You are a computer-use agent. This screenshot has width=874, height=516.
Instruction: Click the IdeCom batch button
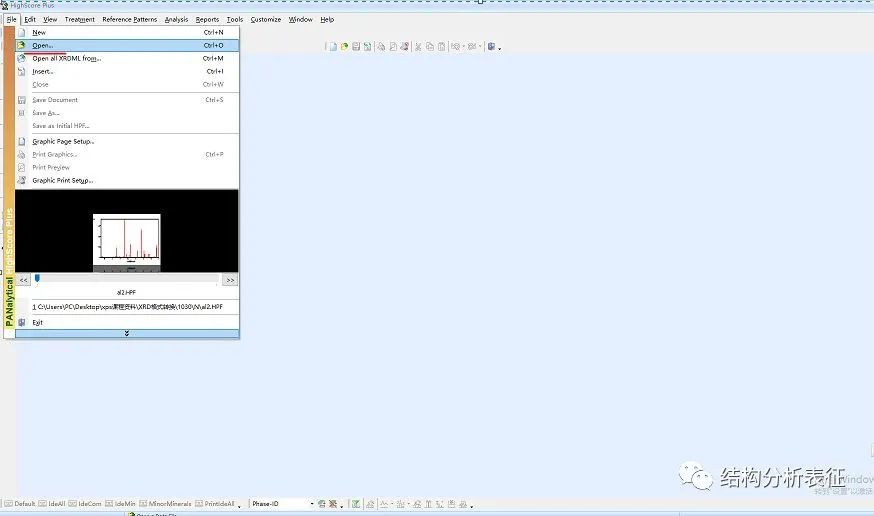click(85, 504)
